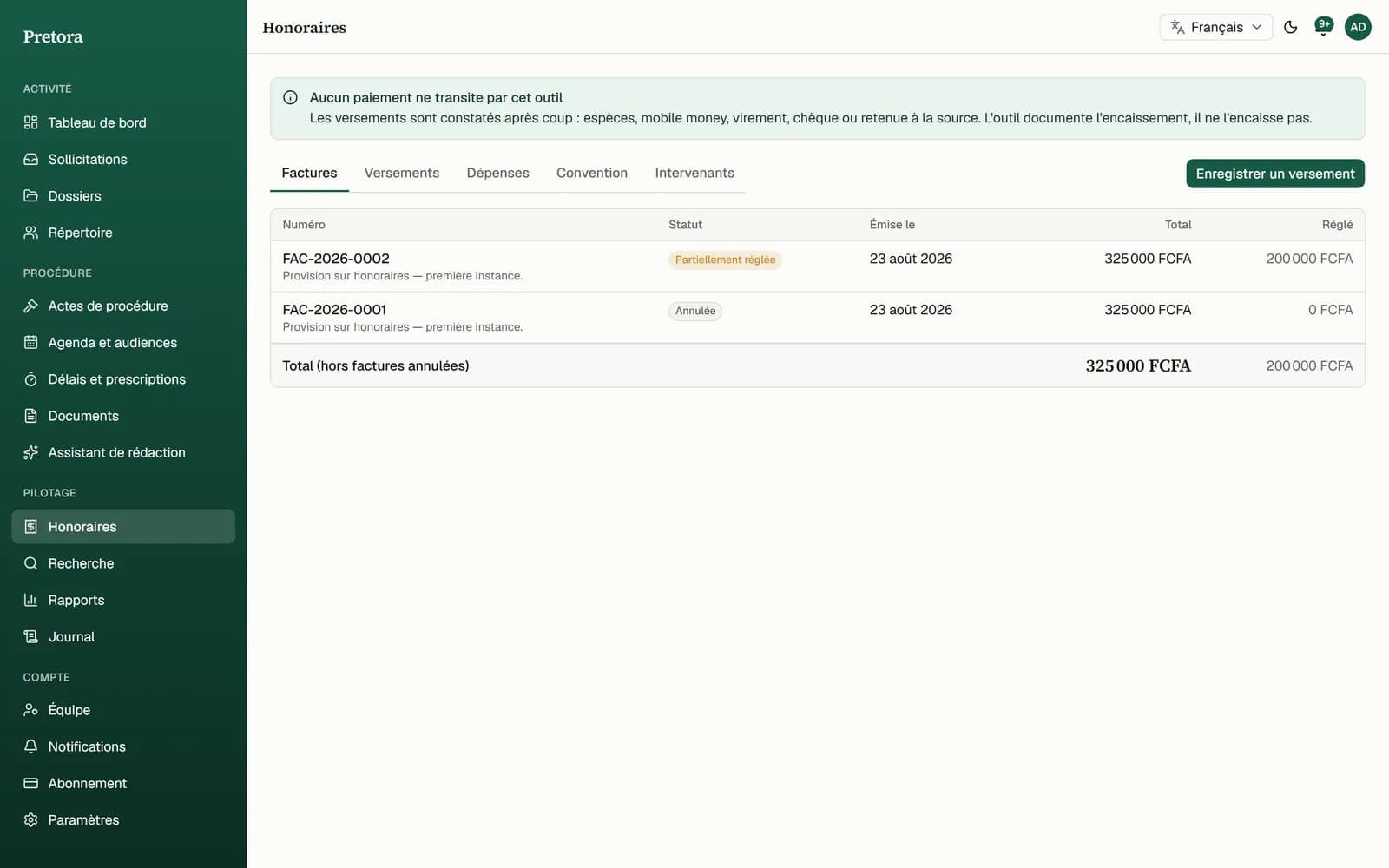Check header notifications with 9+ badge
Viewport: 1389px width, 868px height.
1323,27
